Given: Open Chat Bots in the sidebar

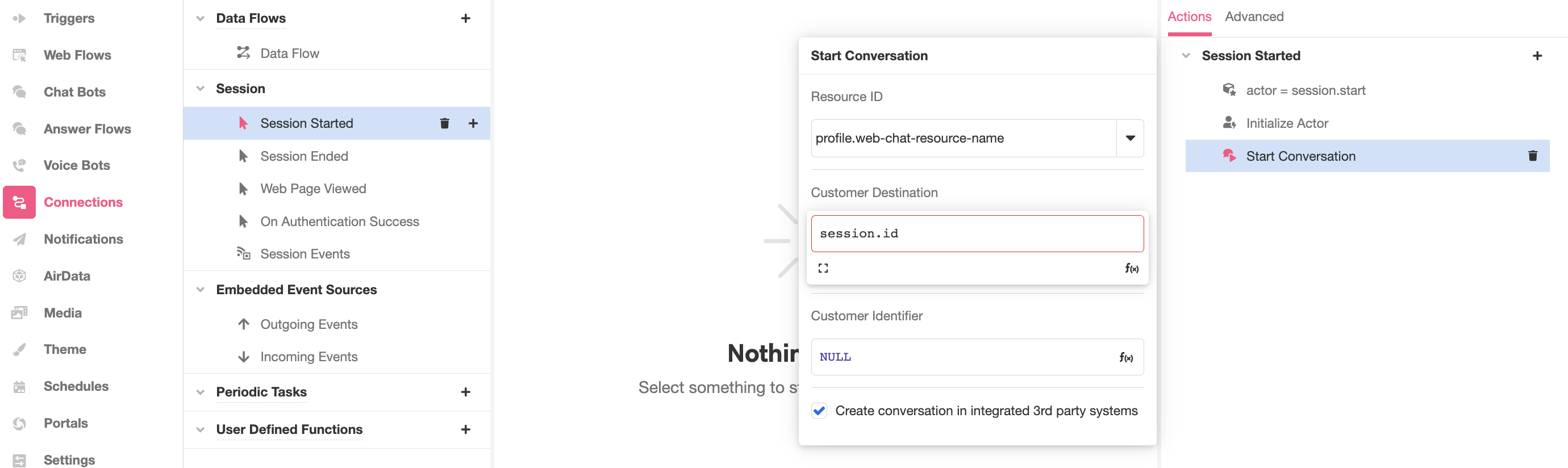Looking at the screenshot, I should [x=74, y=92].
